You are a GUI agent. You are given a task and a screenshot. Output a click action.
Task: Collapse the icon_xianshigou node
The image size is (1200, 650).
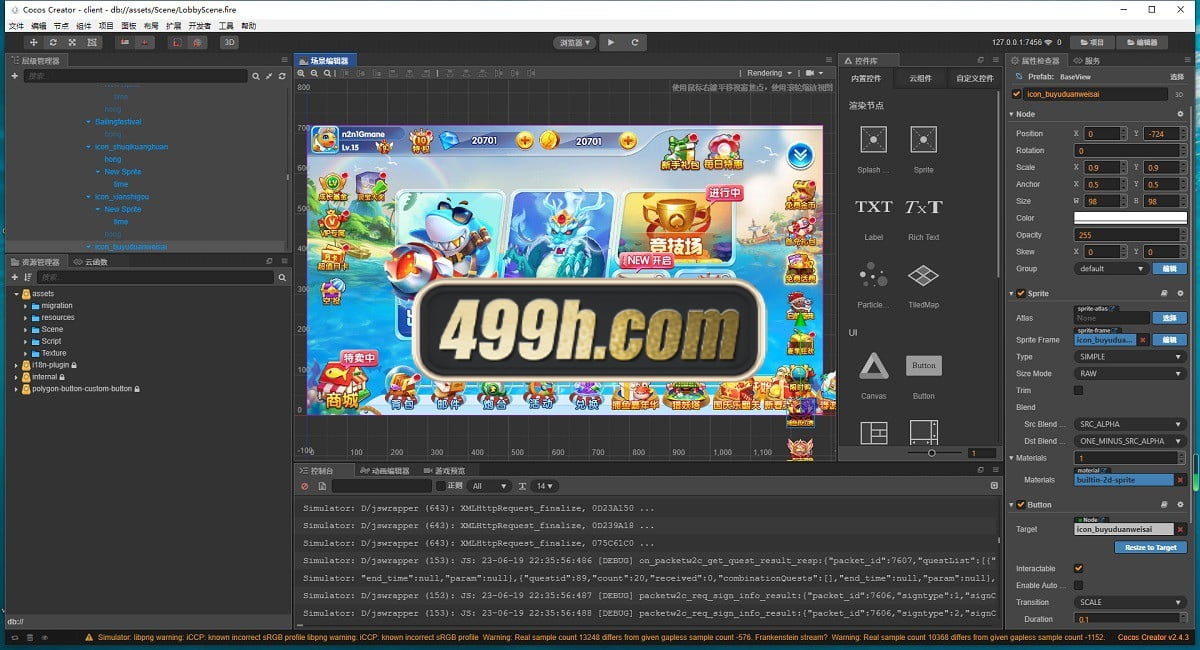click(89, 197)
